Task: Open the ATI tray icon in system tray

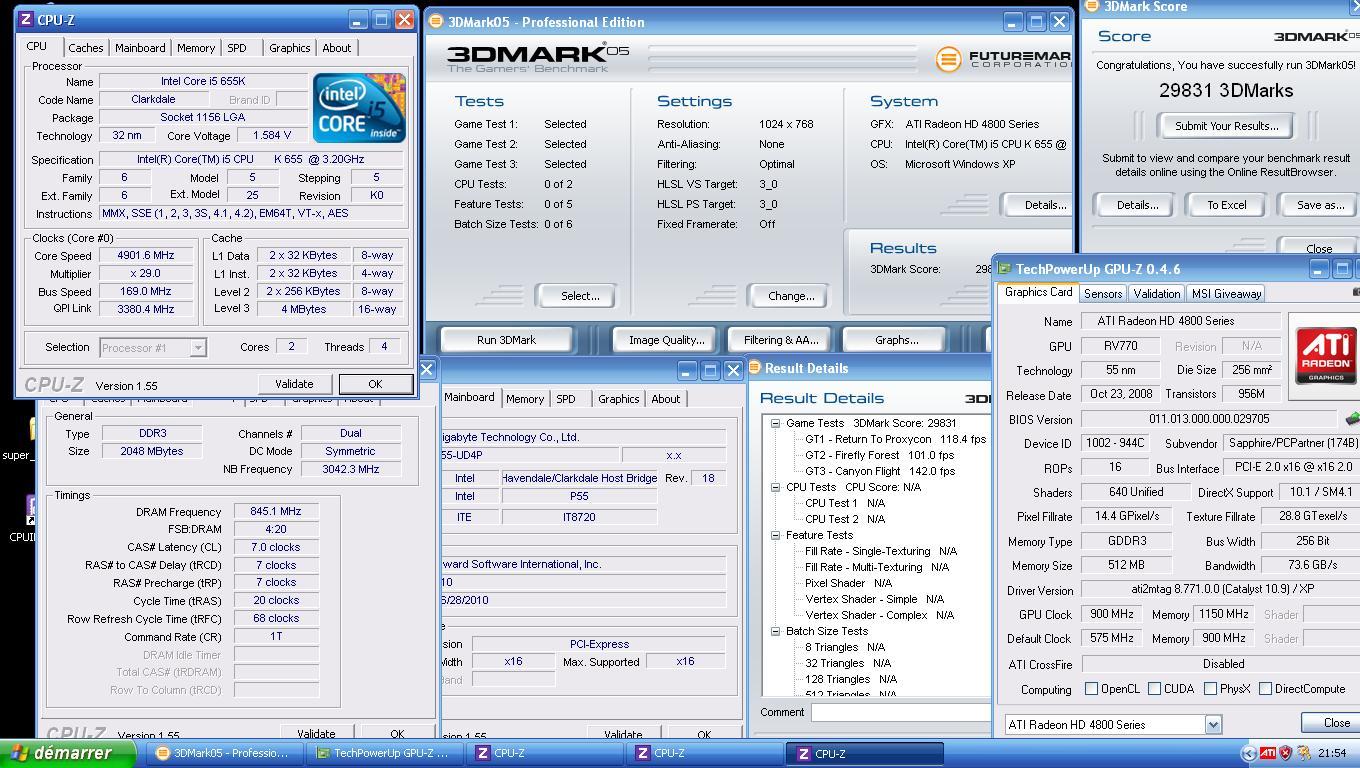Action: point(1267,753)
